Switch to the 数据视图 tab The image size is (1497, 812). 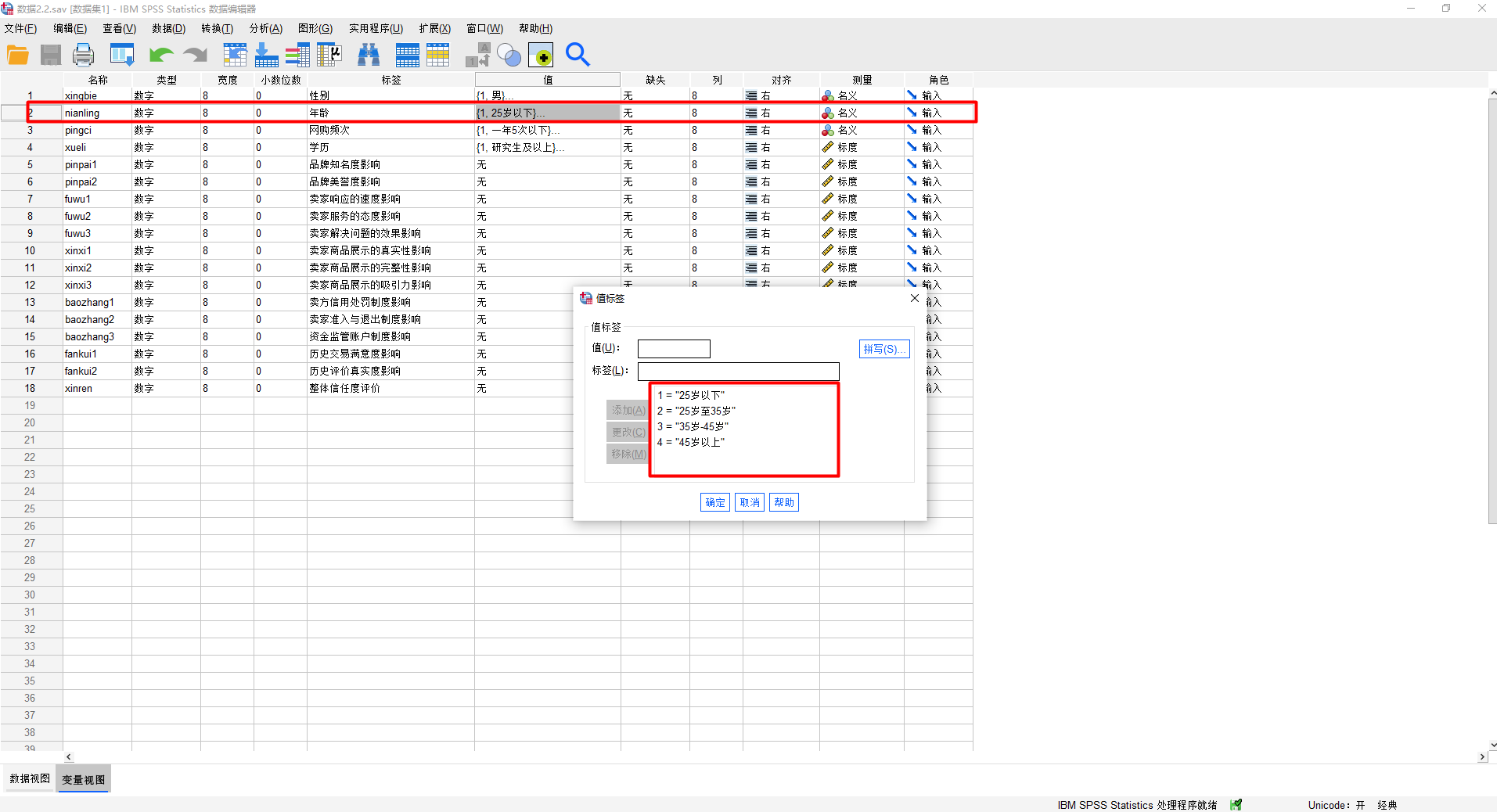coord(30,778)
